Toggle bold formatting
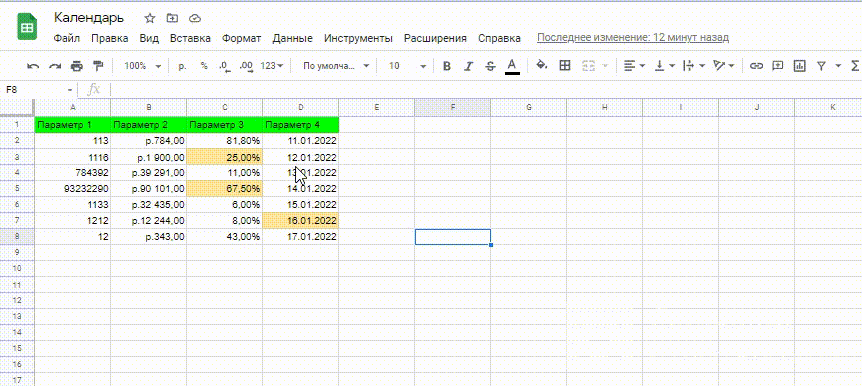862x386 pixels. tap(447, 66)
